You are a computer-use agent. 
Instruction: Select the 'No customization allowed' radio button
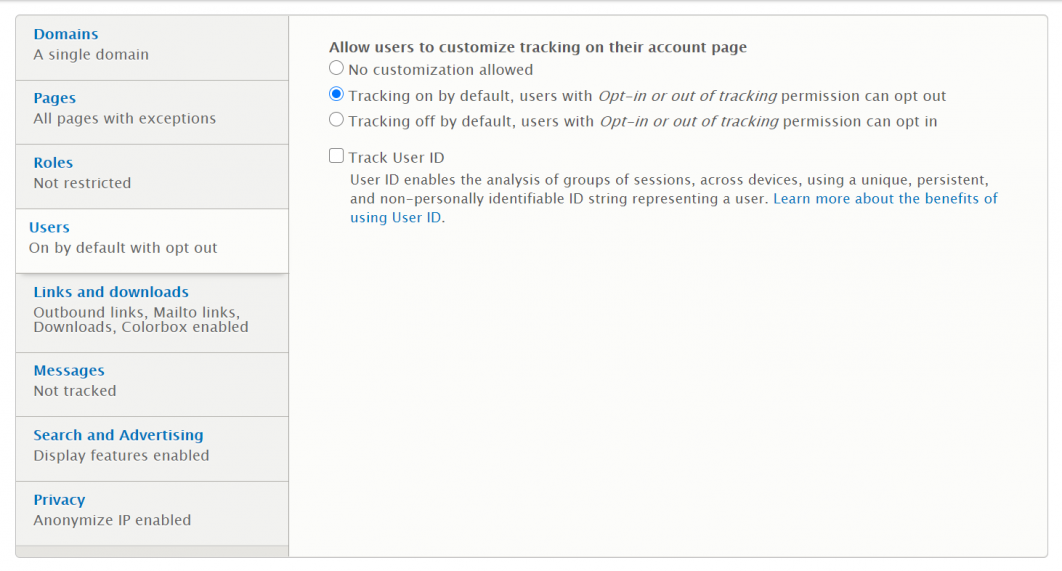[x=337, y=69]
